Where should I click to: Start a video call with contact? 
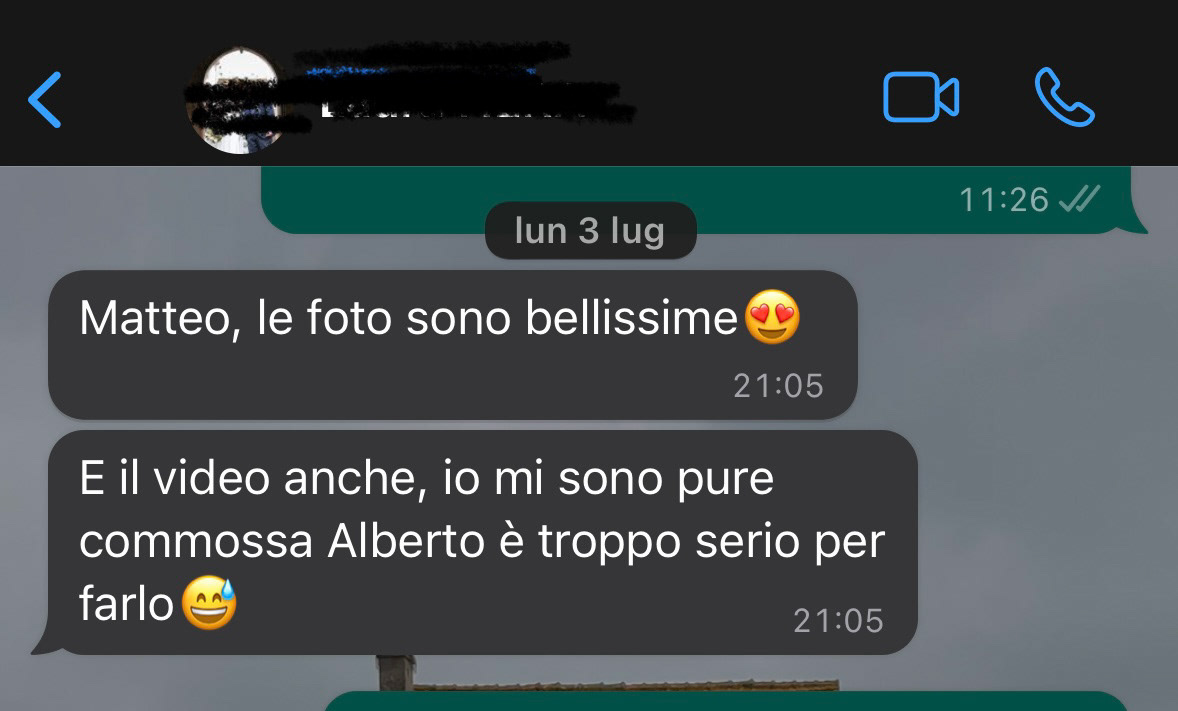click(921, 97)
